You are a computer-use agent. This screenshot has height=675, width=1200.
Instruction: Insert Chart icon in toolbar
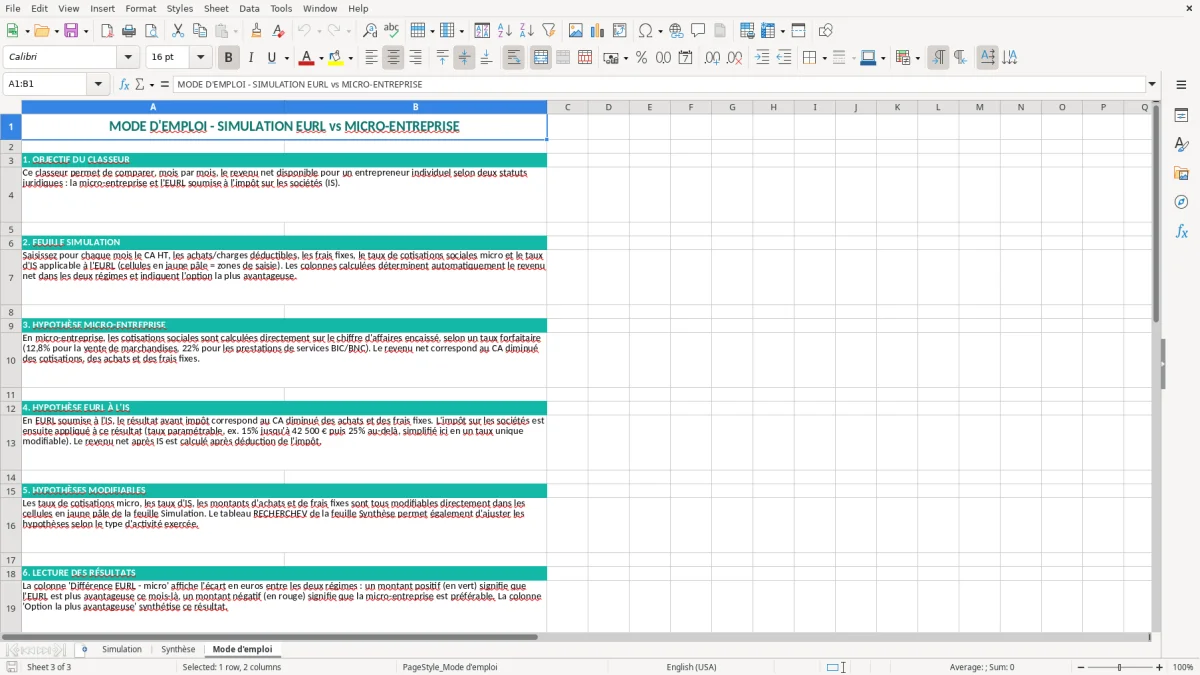(598, 31)
